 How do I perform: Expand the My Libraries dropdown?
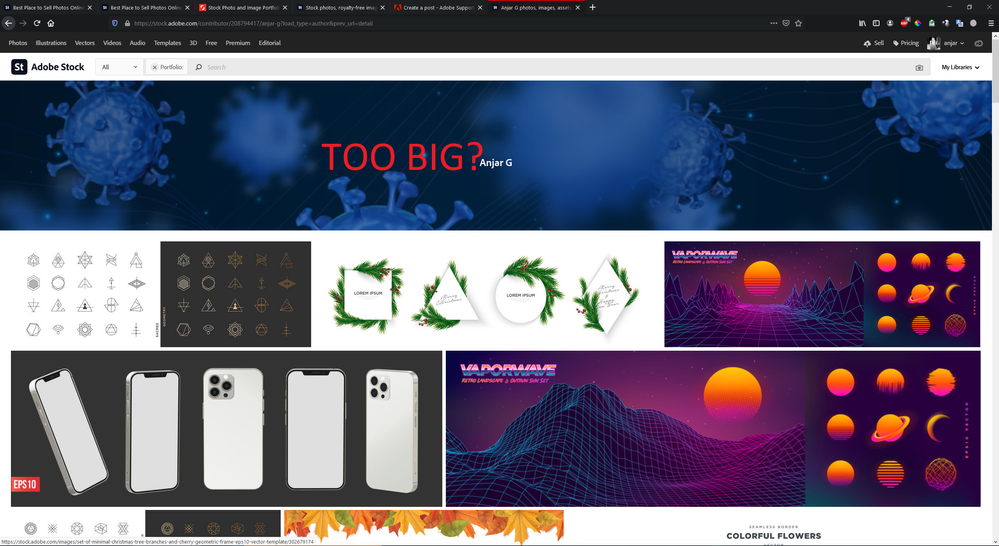(960, 67)
